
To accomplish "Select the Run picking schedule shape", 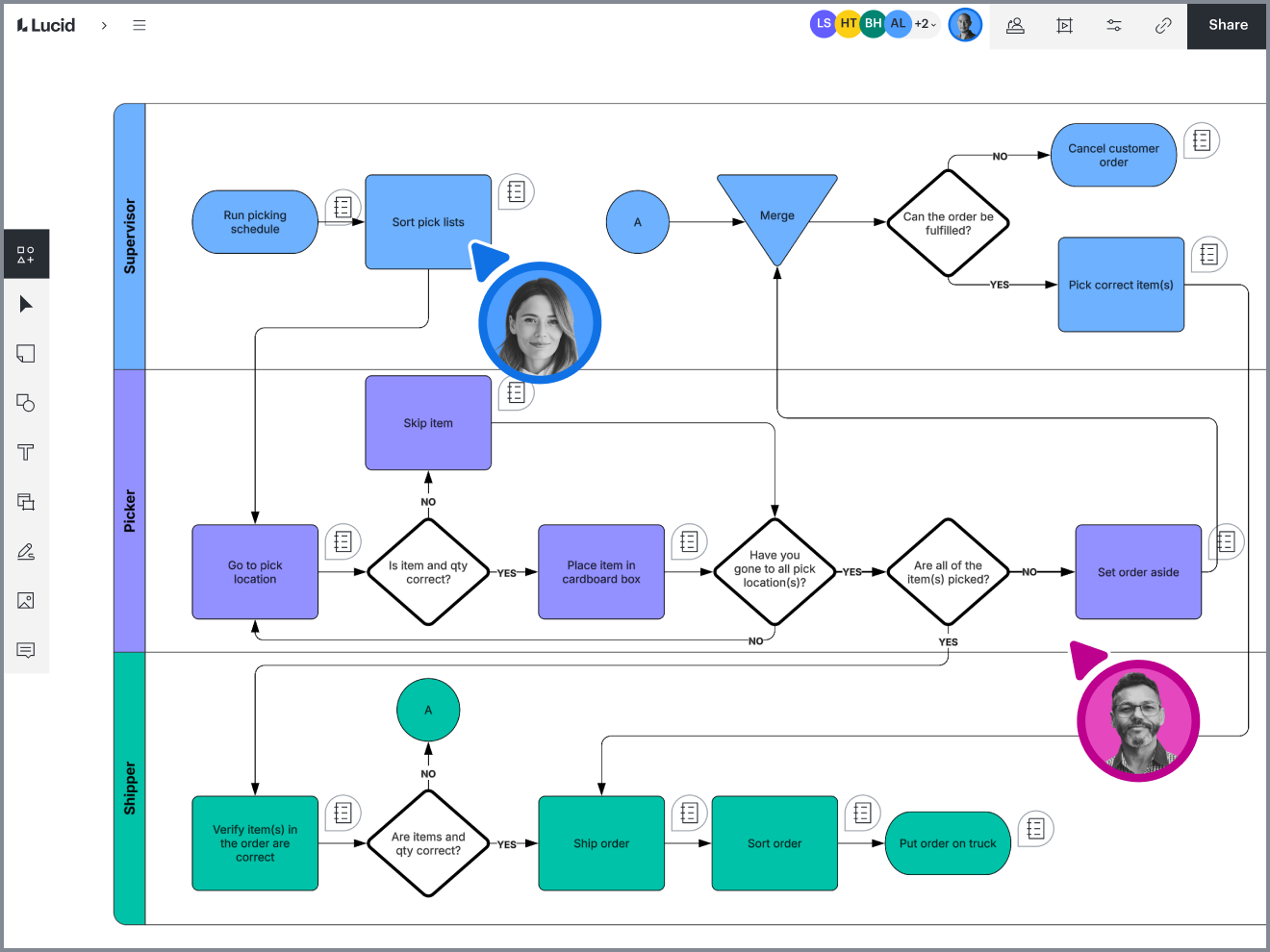I will (x=255, y=222).
